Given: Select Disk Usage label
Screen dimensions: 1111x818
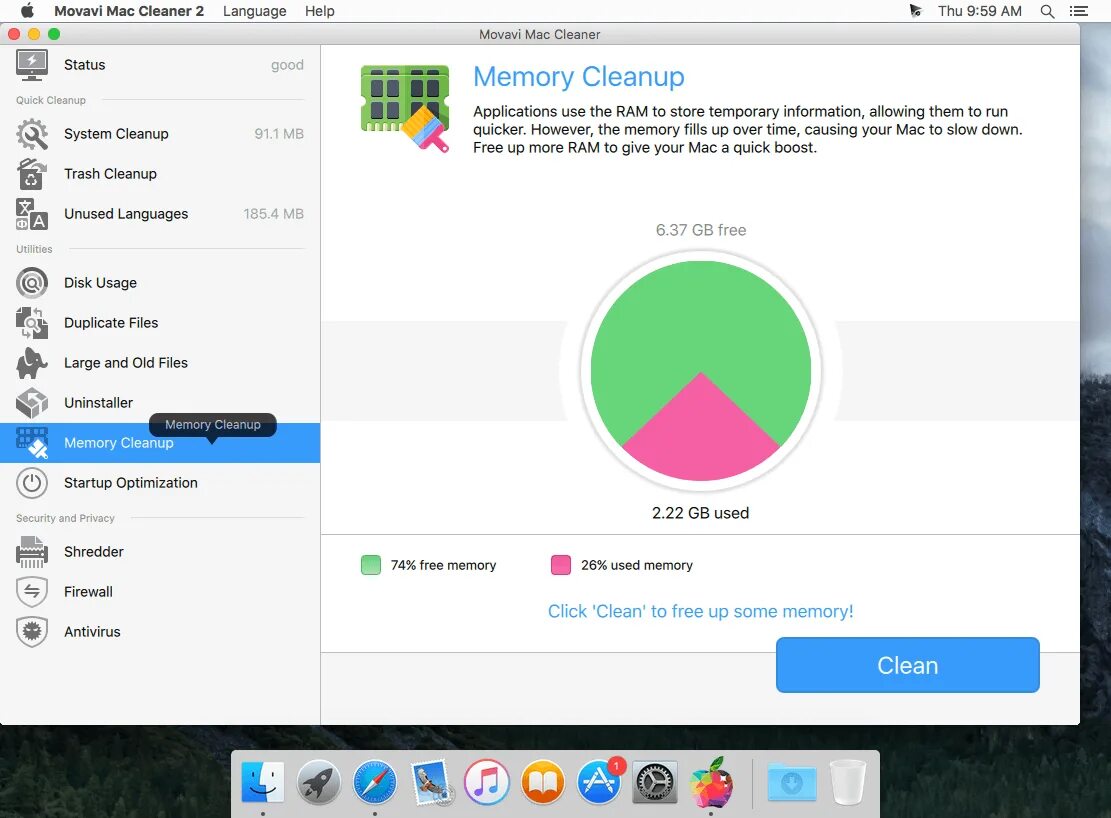Looking at the screenshot, I should pyautogui.click(x=101, y=283).
